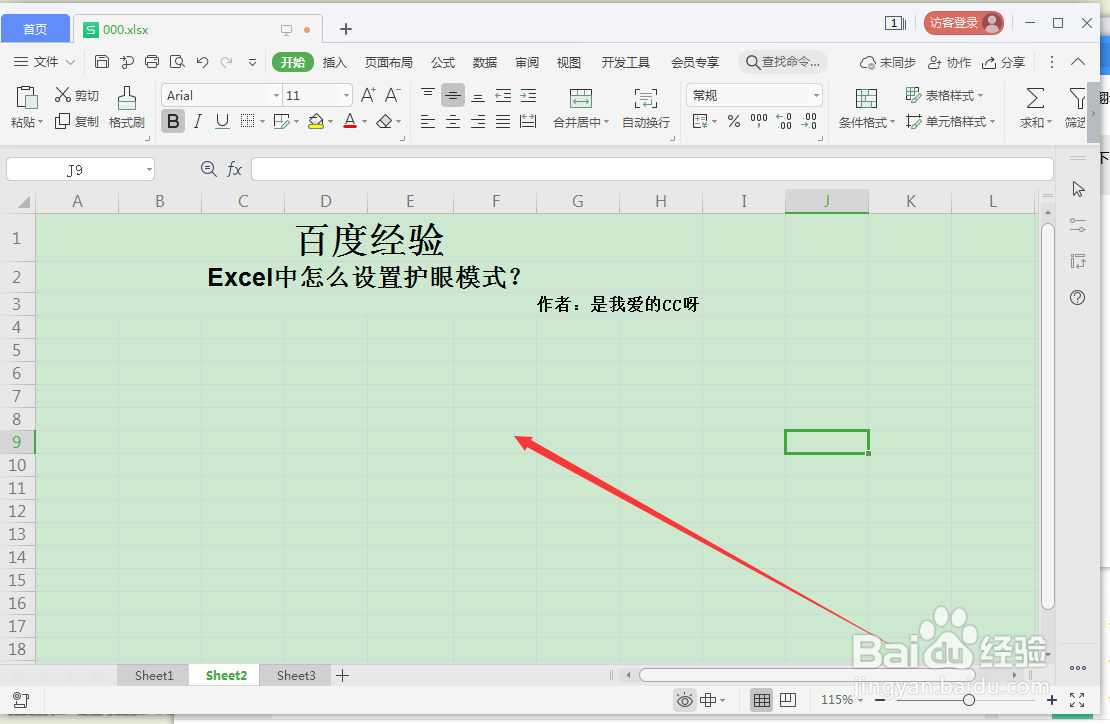Open 单元格样式 cell style dropdown
The height and width of the screenshot is (724, 1110).
click(951, 122)
